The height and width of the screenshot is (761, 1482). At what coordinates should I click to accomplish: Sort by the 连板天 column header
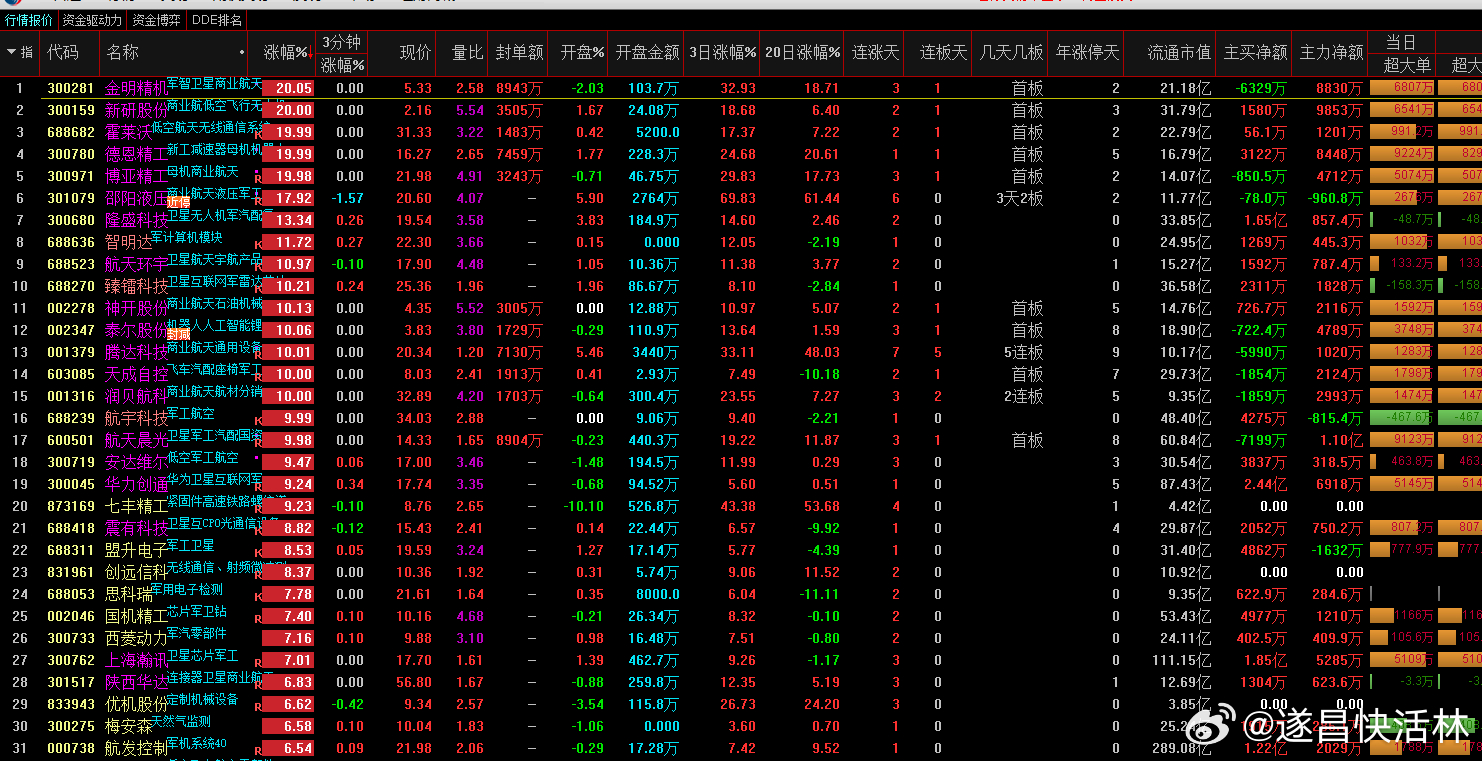click(x=944, y=52)
